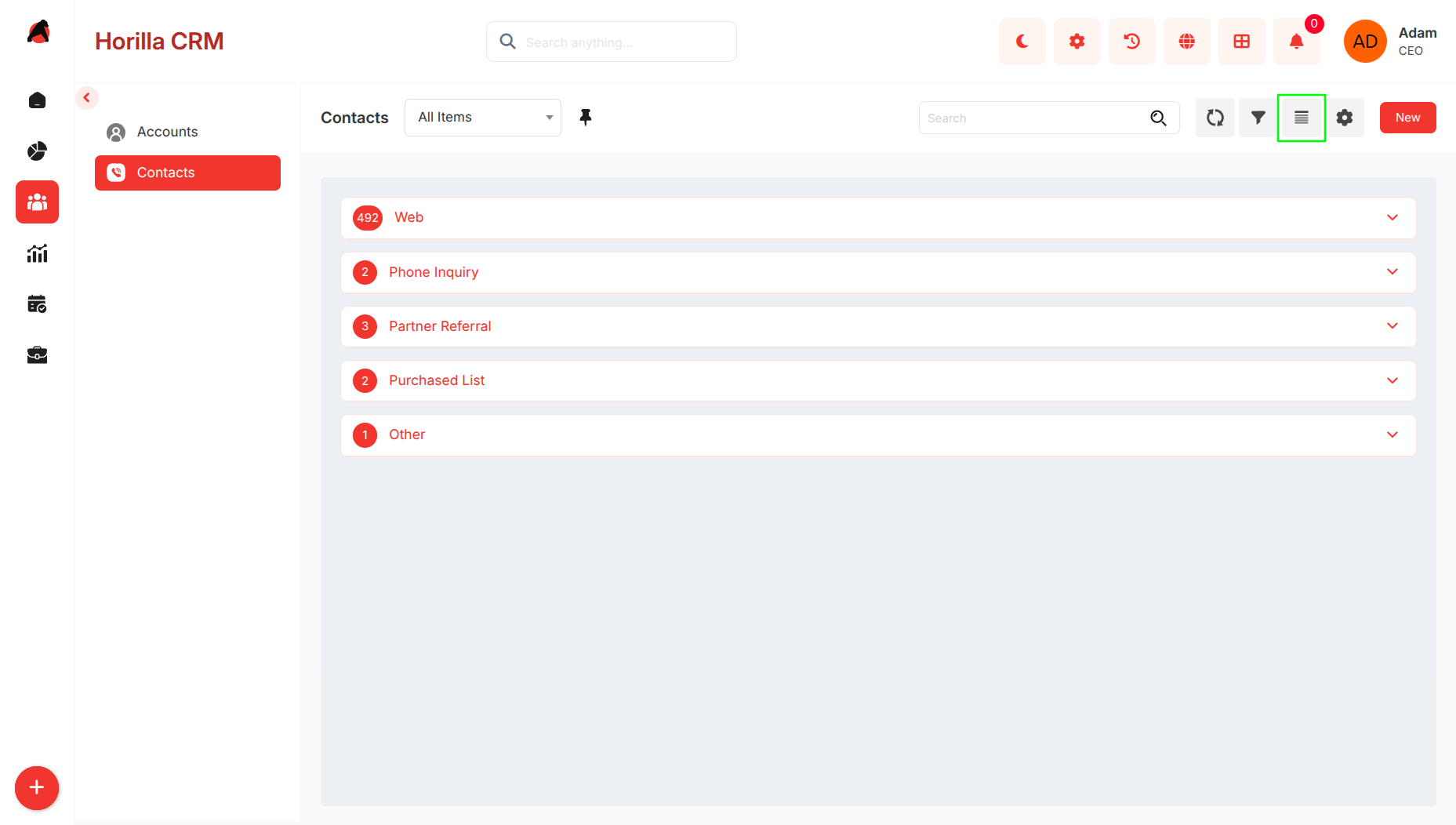The height and width of the screenshot is (825, 1456).
Task: Open contacts list settings gear
Action: 1345,118
